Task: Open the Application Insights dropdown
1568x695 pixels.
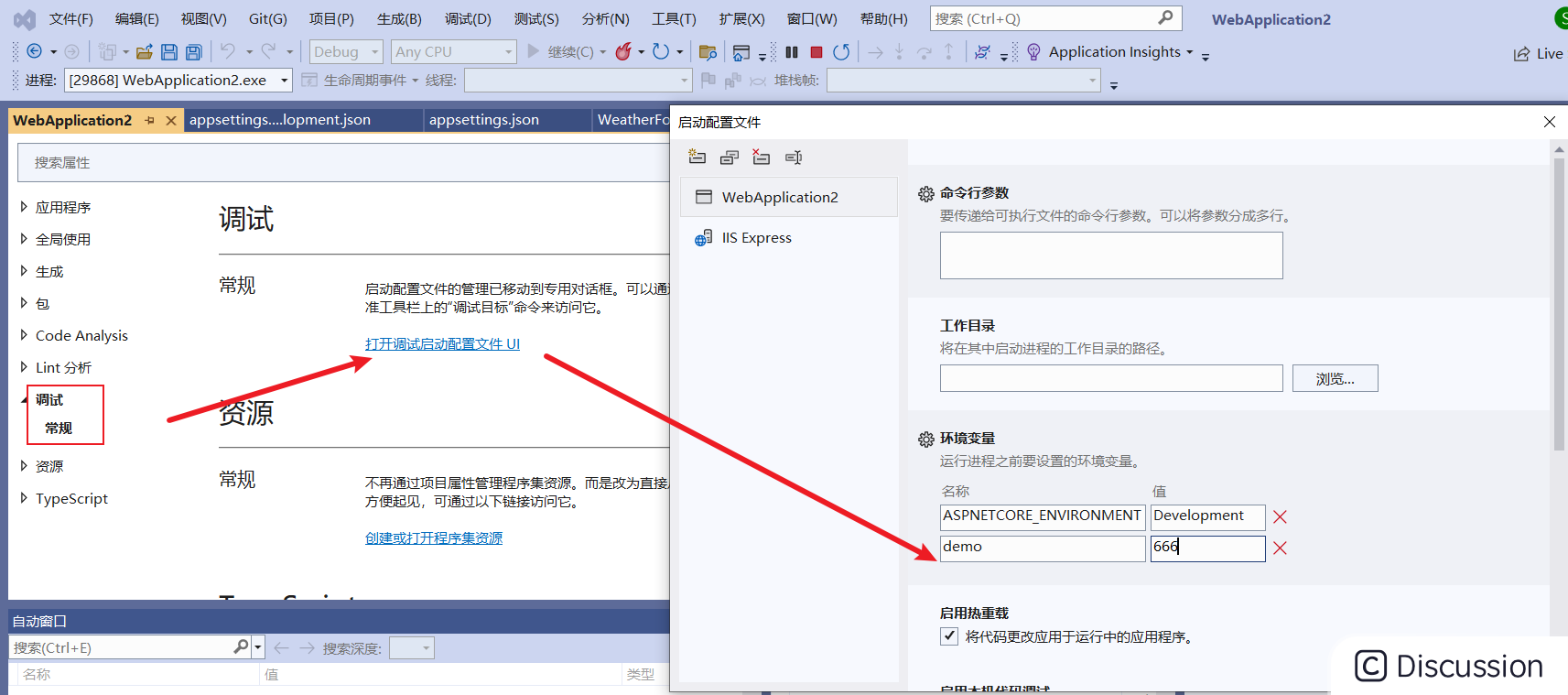Action: pyautogui.click(x=1190, y=52)
